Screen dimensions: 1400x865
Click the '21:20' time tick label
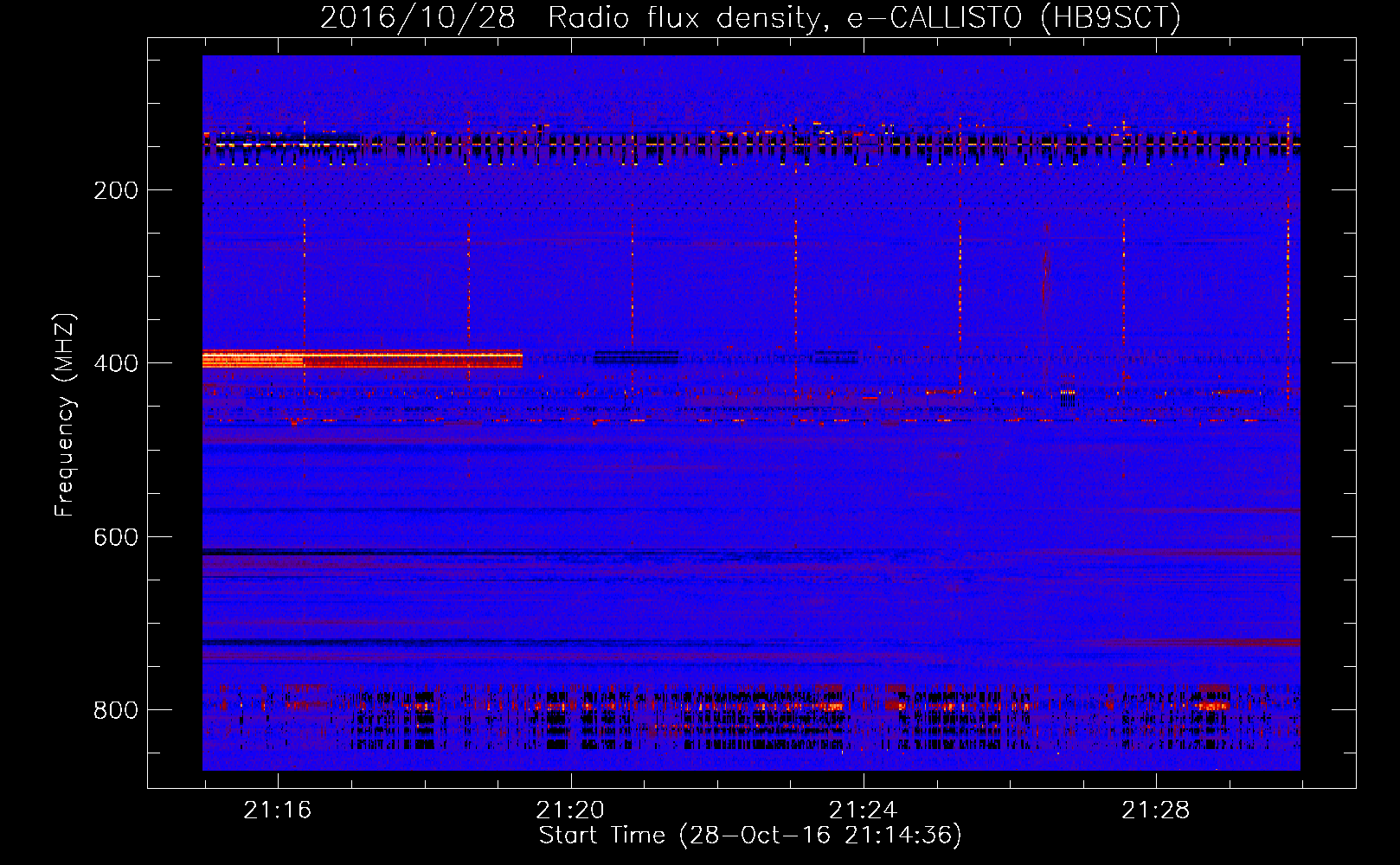pyautogui.click(x=570, y=811)
